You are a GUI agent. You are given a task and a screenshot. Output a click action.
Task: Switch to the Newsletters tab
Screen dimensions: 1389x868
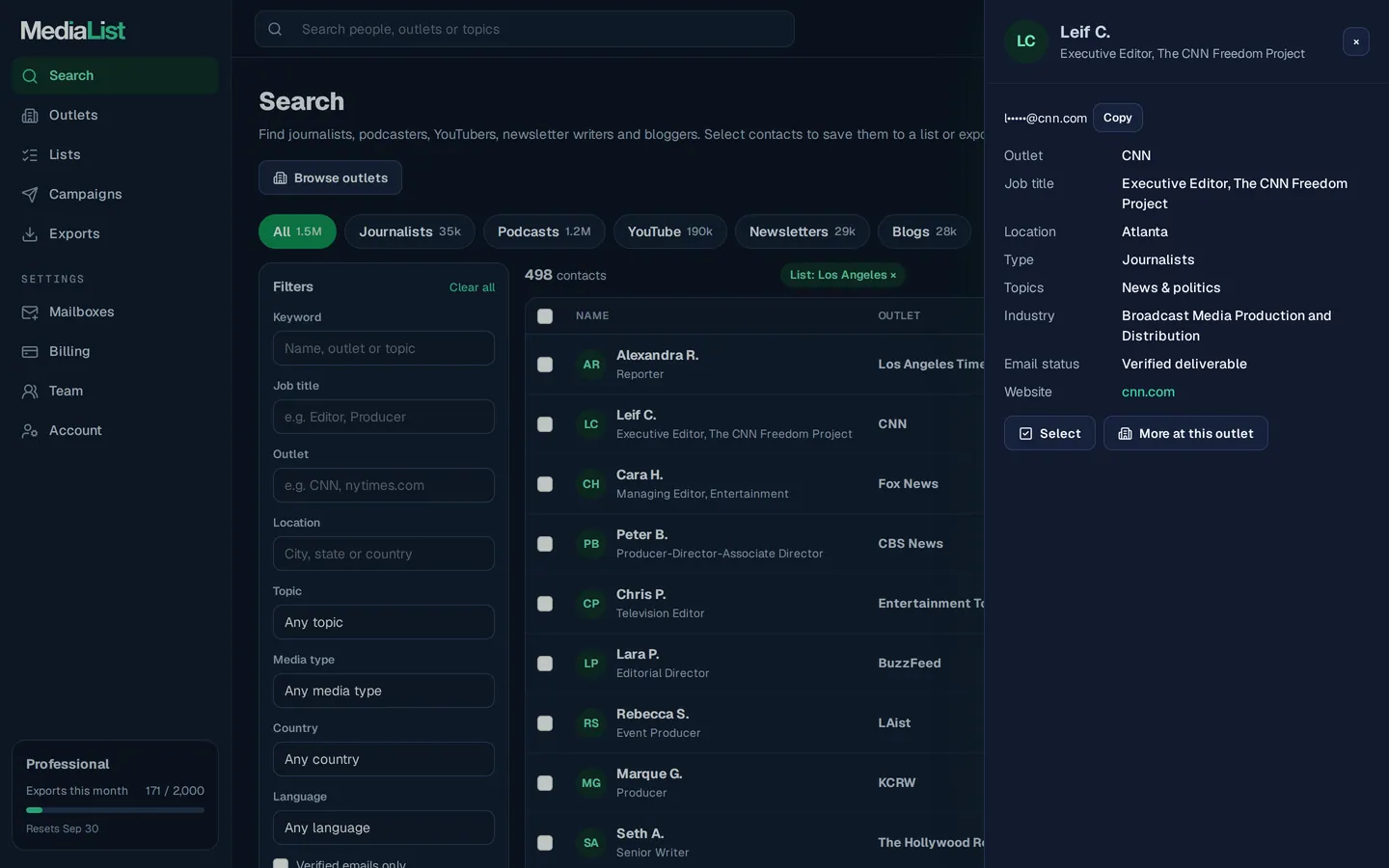803,231
